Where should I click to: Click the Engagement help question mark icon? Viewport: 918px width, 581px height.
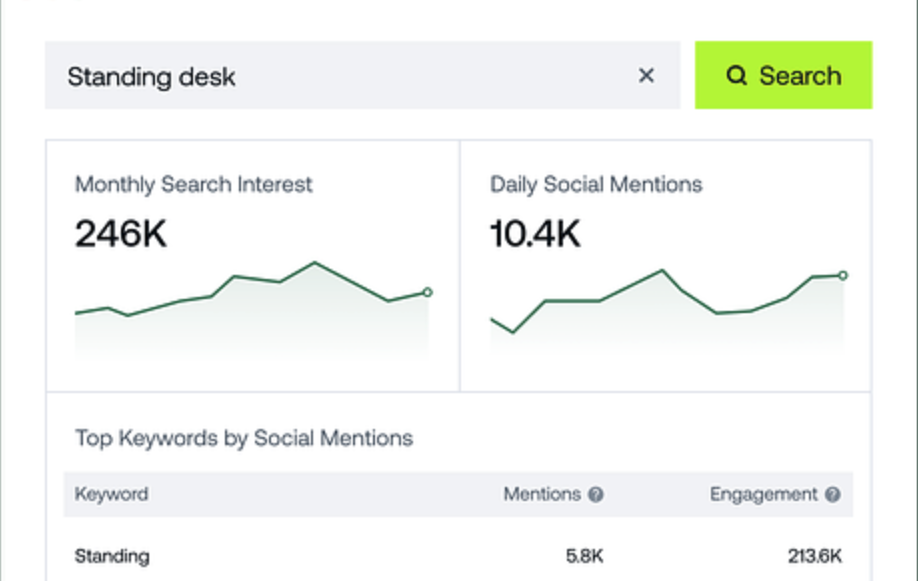tap(833, 494)
